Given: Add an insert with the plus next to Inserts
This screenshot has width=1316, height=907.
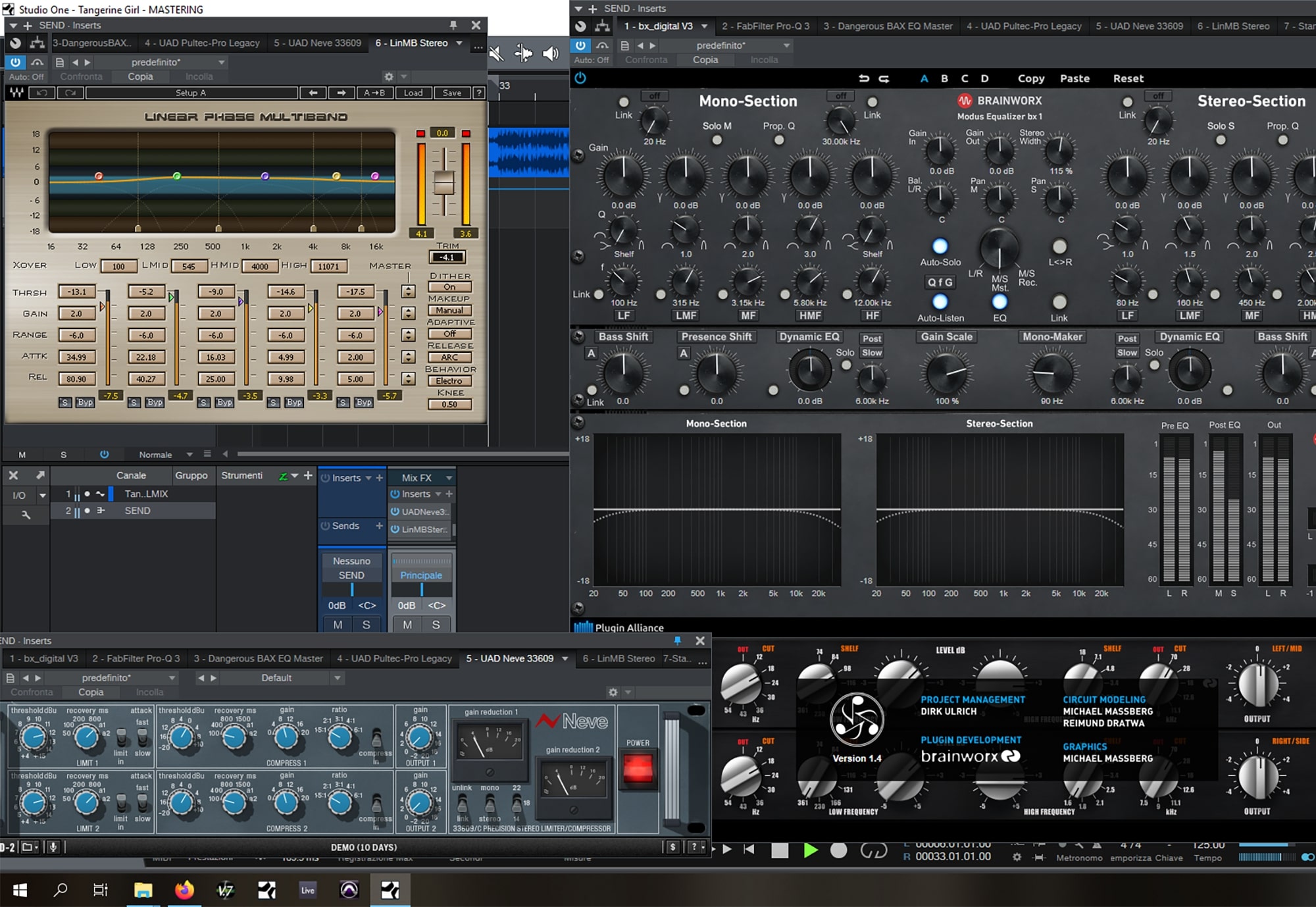Looking at the screenshot, I should click(x=379, y=478).
